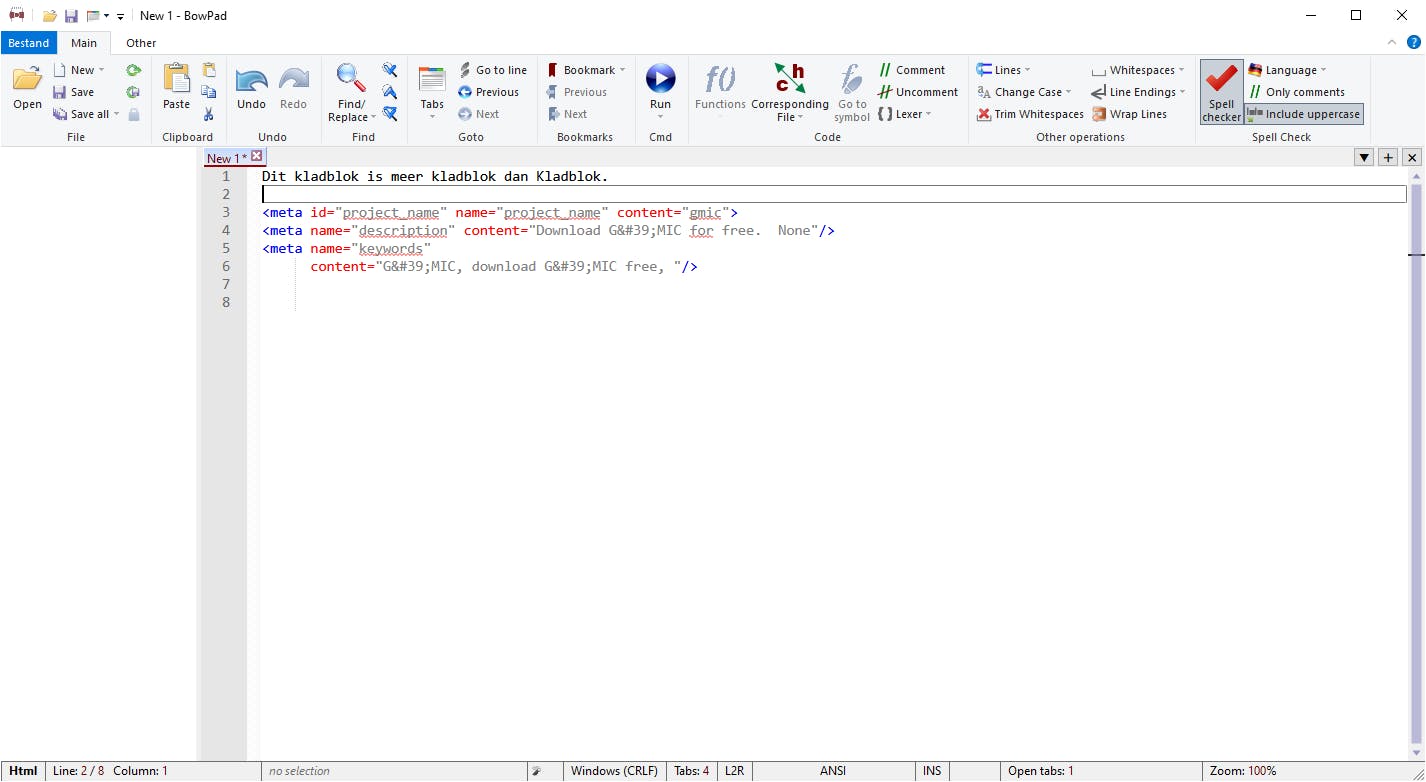Viewport: 1426px width, 782px height.
Task: Open the Change Case dropdown
Action: point(1024,92)
